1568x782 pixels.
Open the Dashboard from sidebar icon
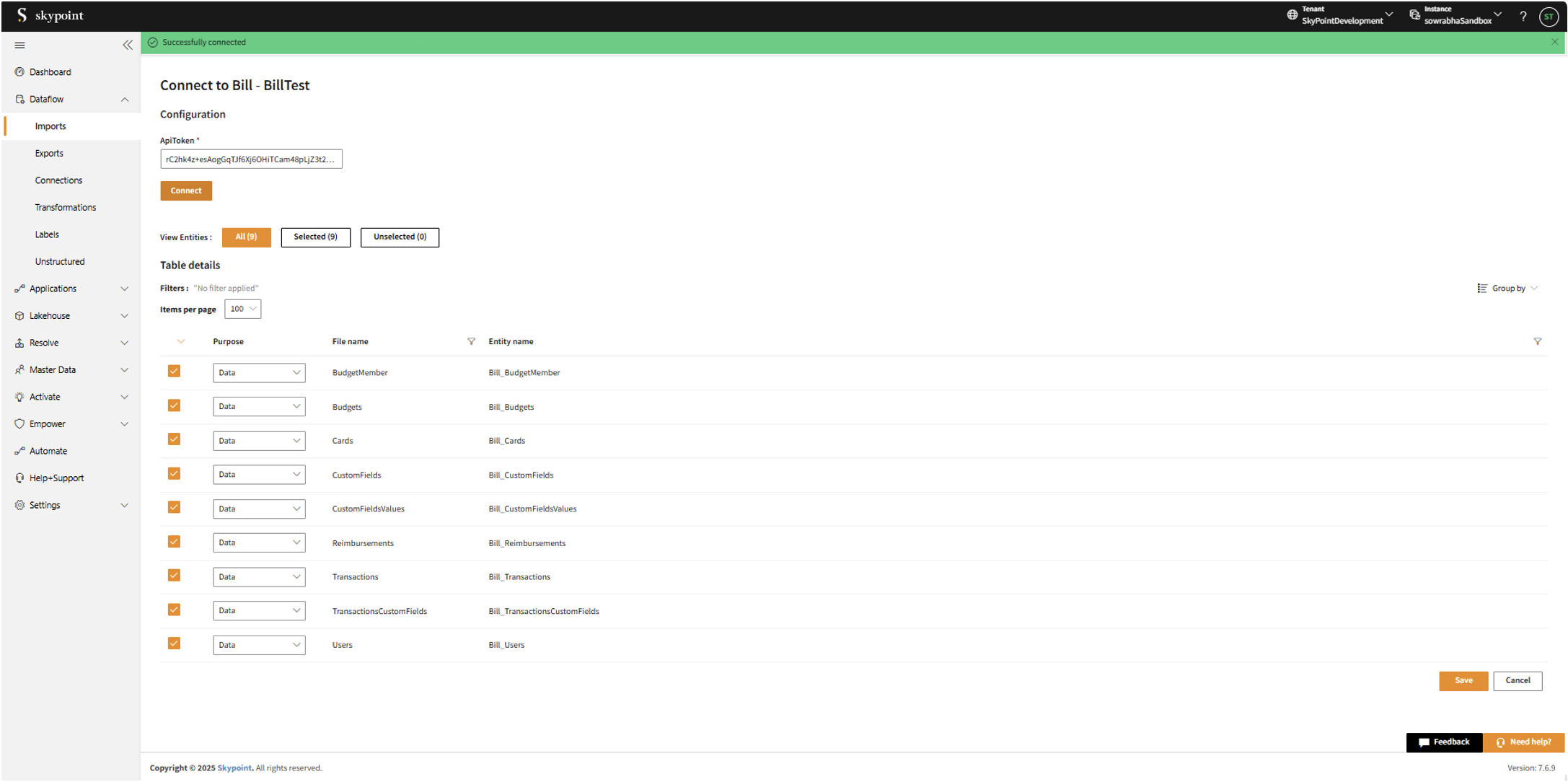(19, 72)
